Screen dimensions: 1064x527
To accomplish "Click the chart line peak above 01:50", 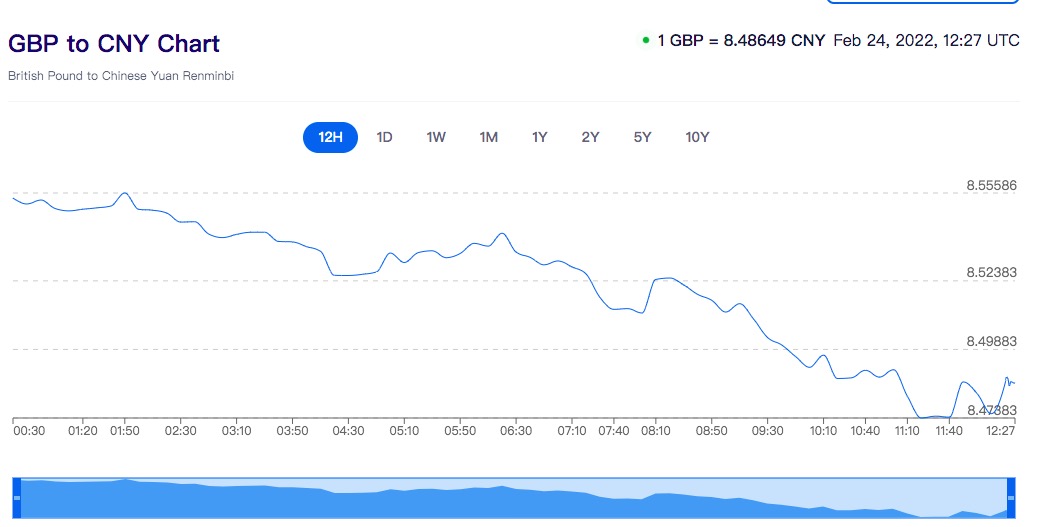I will pyautogui.click(x=124, y=193).
